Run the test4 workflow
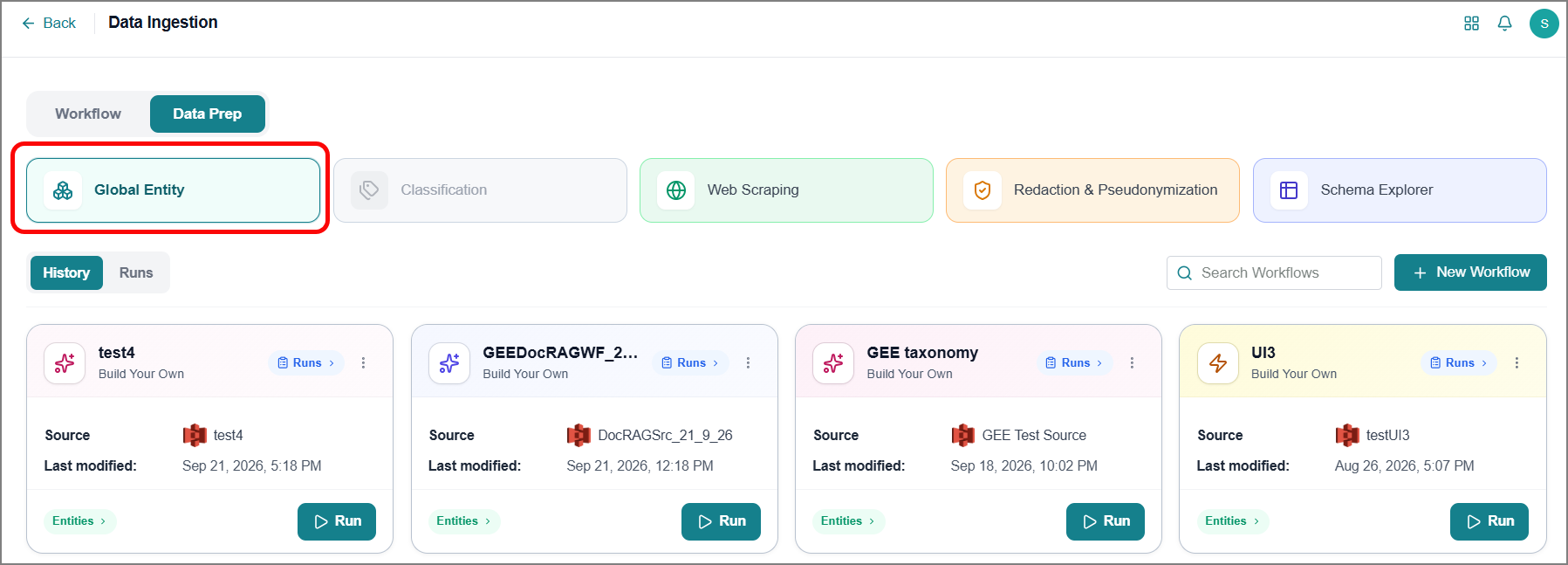The image size is (1568, 565). [337, 521]
